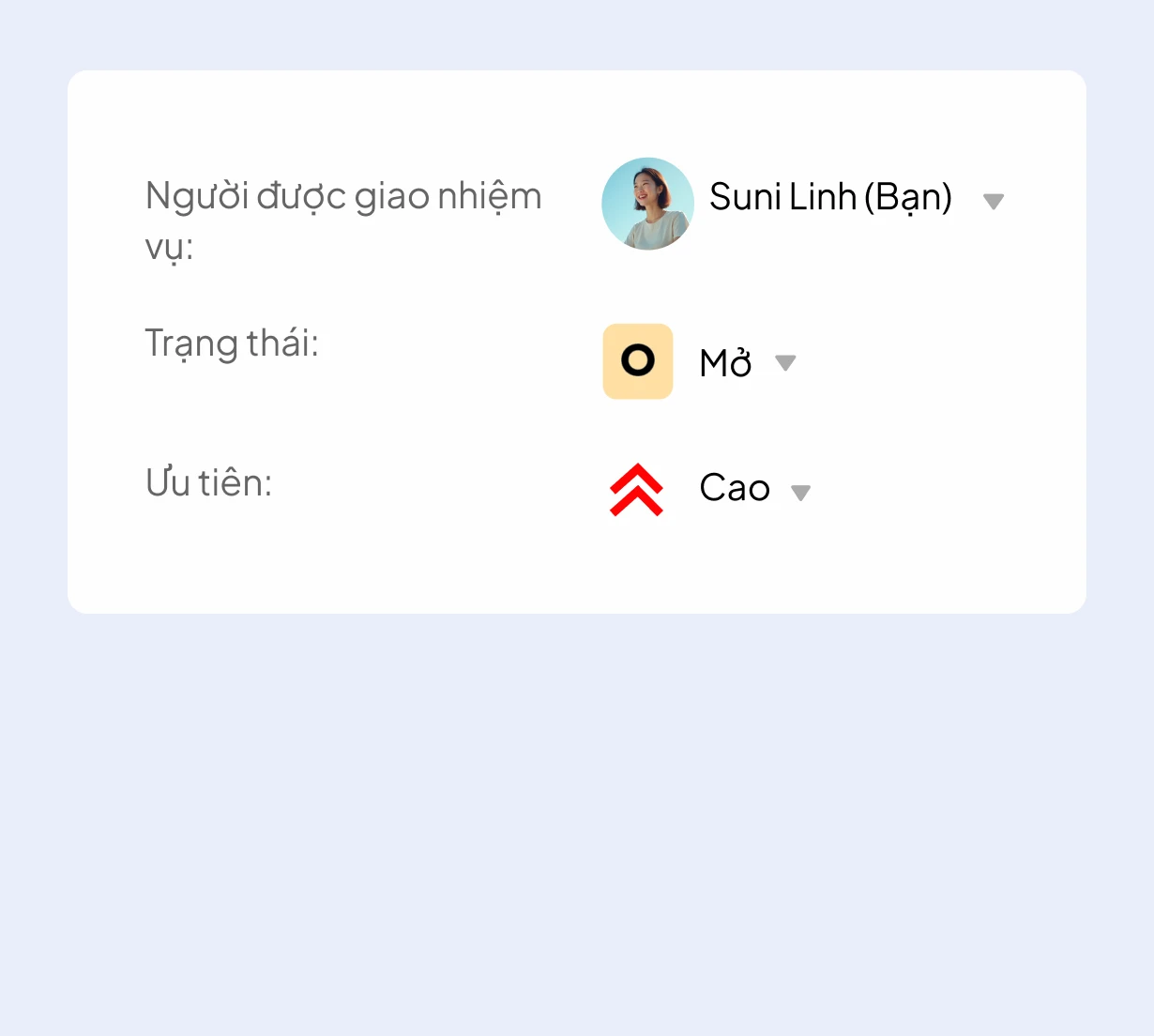Click the black ring inside status badge

(638, 360)
